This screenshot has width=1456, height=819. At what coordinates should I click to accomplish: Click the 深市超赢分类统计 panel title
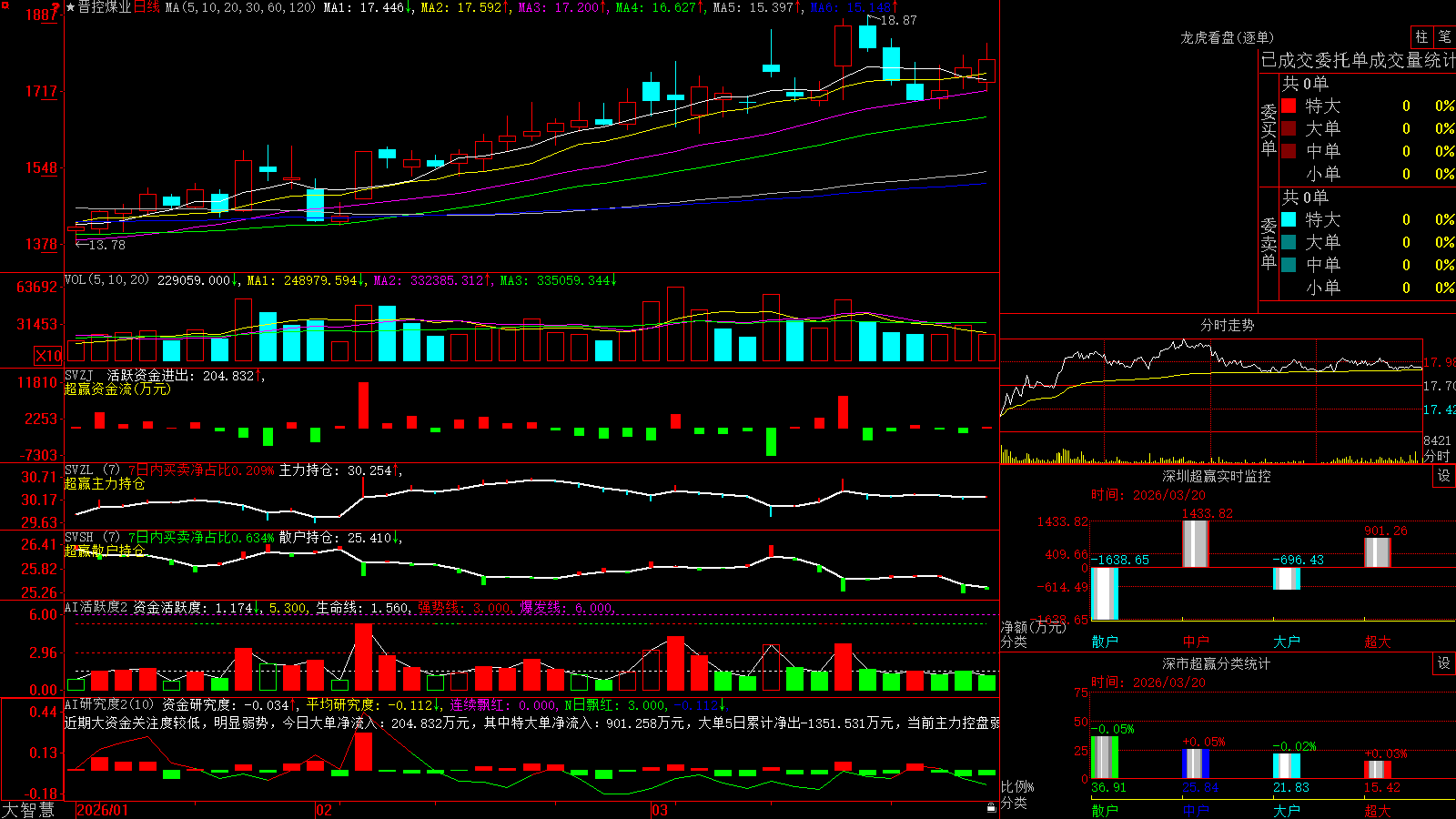(1217, 663)
